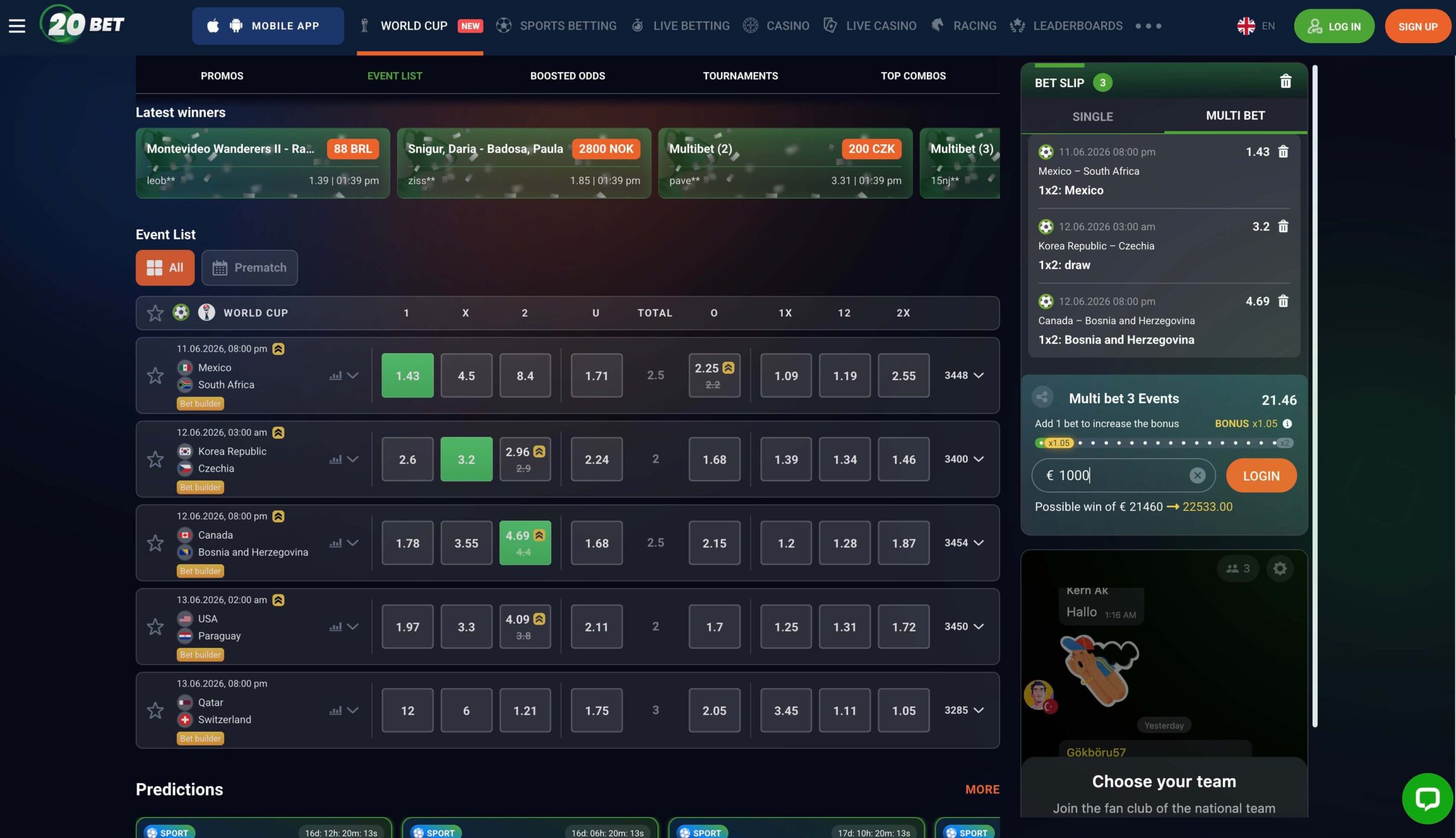Click the green Log In button
The width and height of the screenshot is (1456, 838).
[x=1334, y=26]
